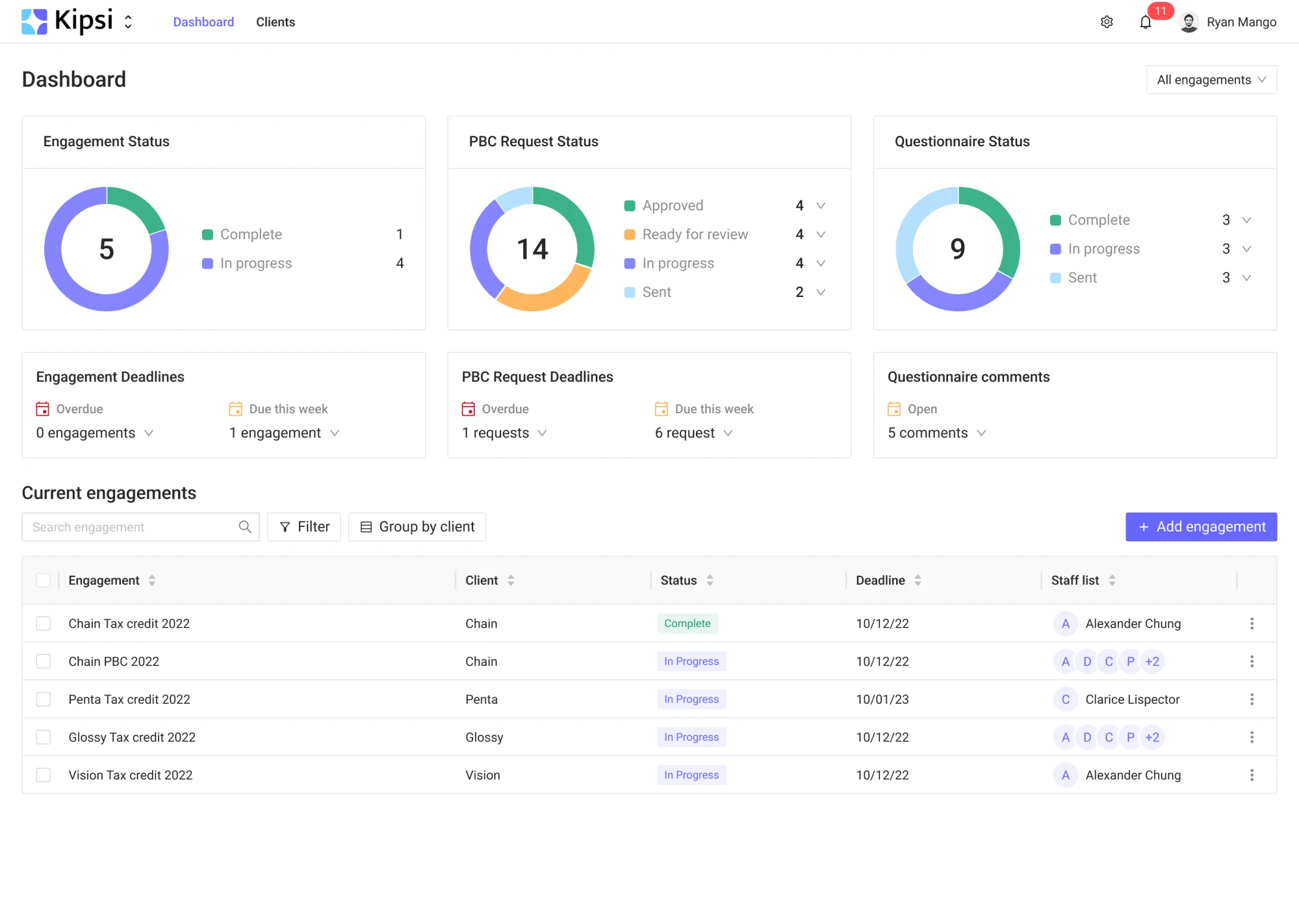Click the Add engagement button
The width and height of the screenshot is (1299, 924).
(1200, 526)
